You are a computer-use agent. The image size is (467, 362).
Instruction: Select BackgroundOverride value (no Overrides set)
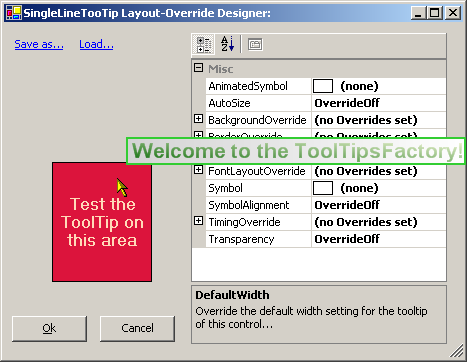tap(366, 120)
